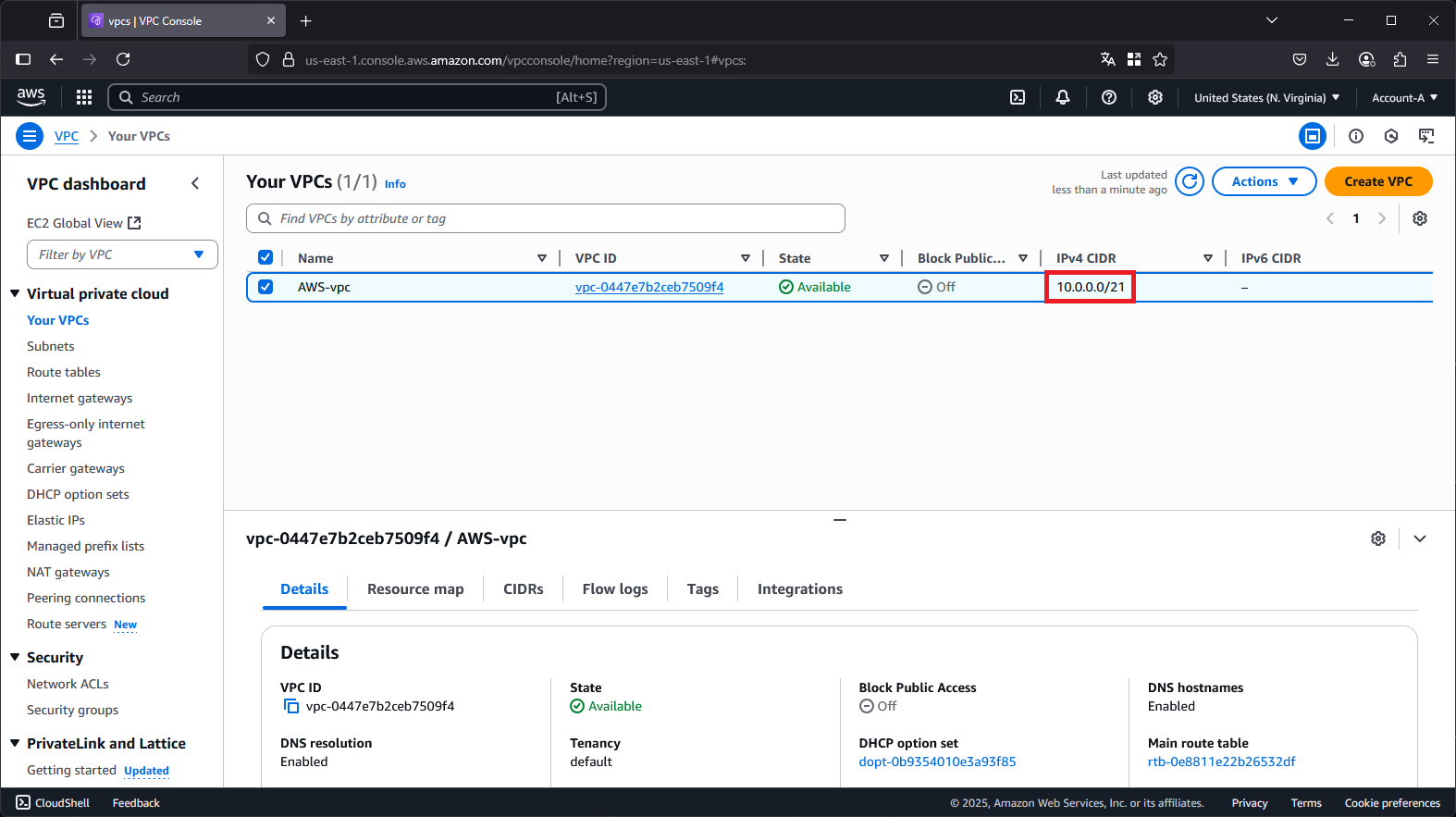Open Internet gateways in sidebar
Viewport: 1456px width, 817px height.
(80, 398)
